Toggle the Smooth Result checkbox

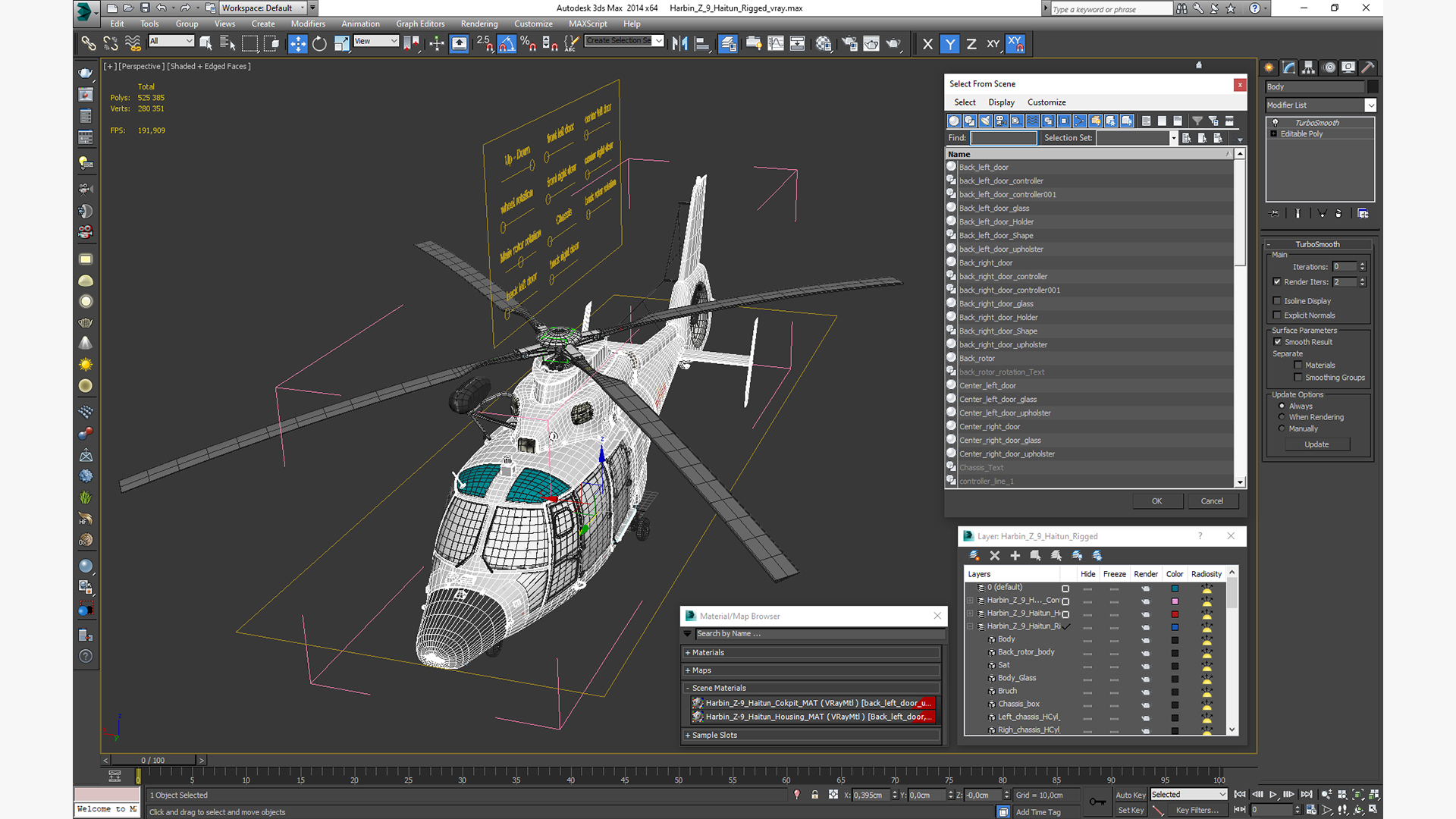point(1278,342)
